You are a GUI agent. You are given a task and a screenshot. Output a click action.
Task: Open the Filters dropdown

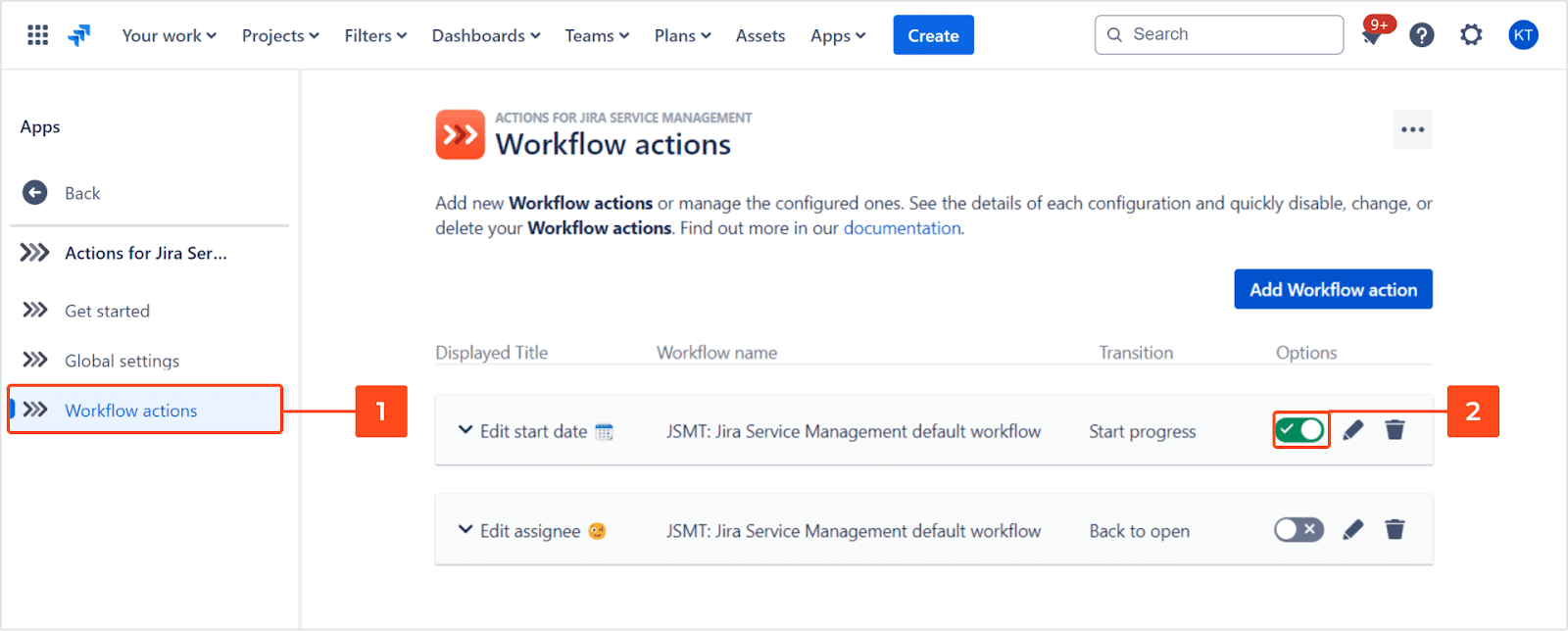(x=375, y=35)
